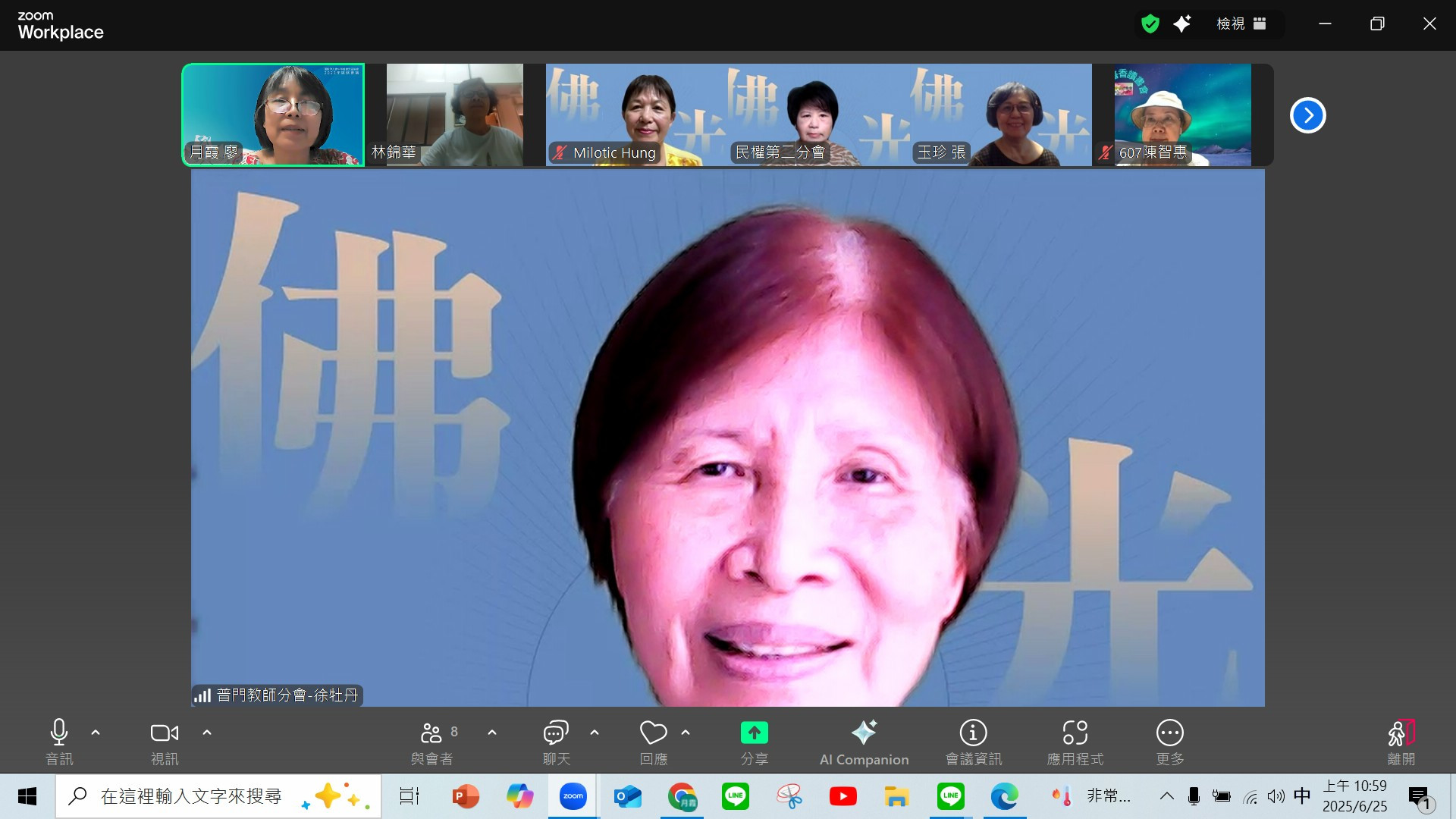
Task: Open the AI Companion sparkle icon
Action: [864, 733]
